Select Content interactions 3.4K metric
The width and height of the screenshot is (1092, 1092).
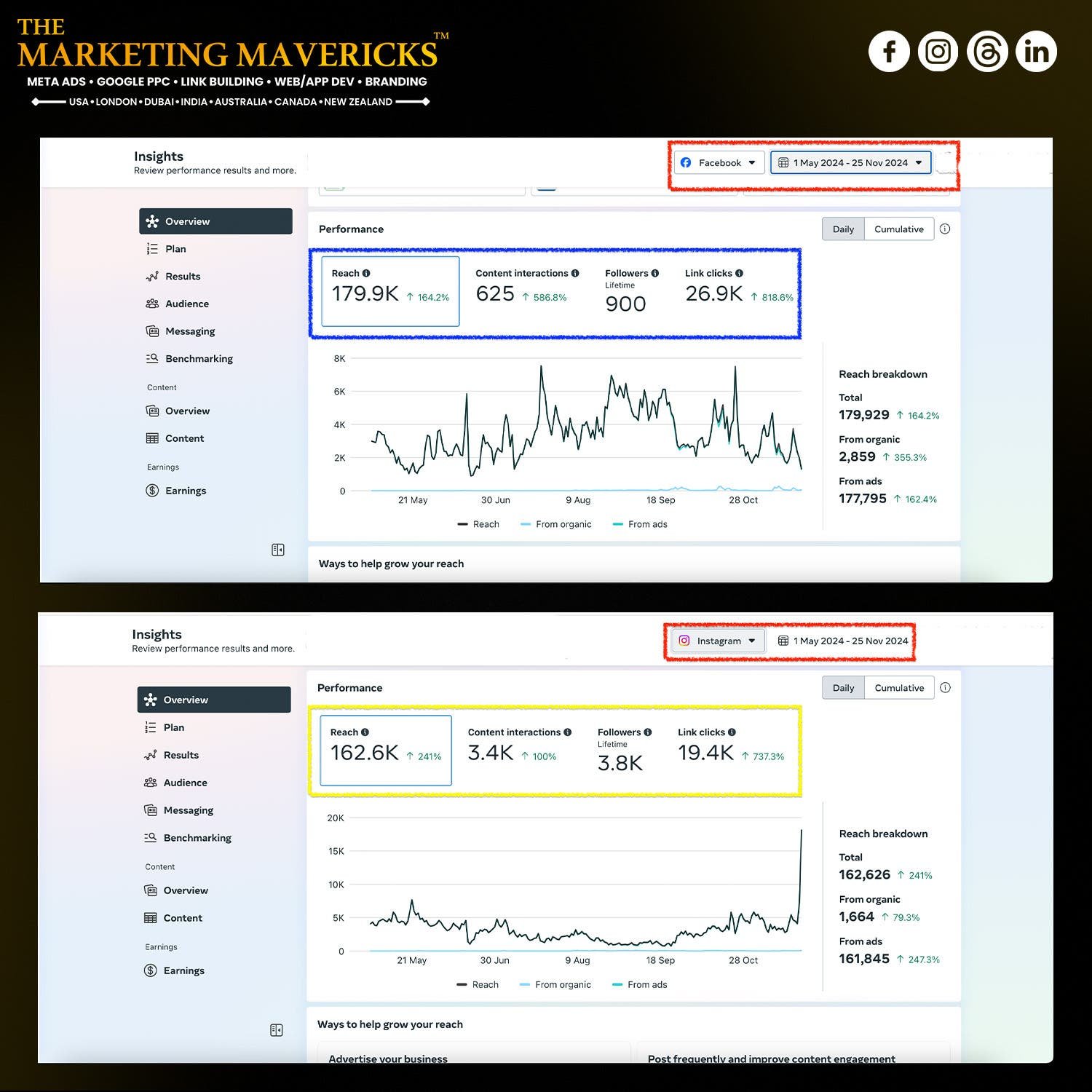point(519,745)
